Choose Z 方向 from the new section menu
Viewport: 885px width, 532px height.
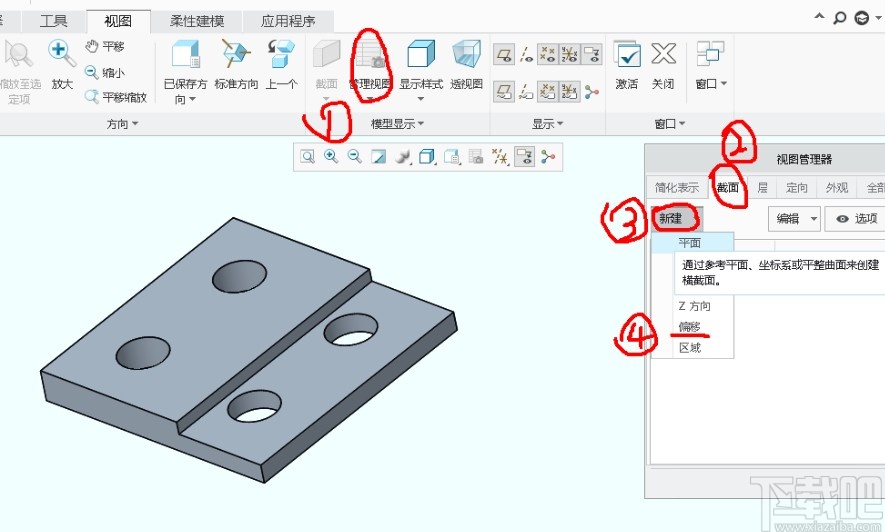[693, 306]
